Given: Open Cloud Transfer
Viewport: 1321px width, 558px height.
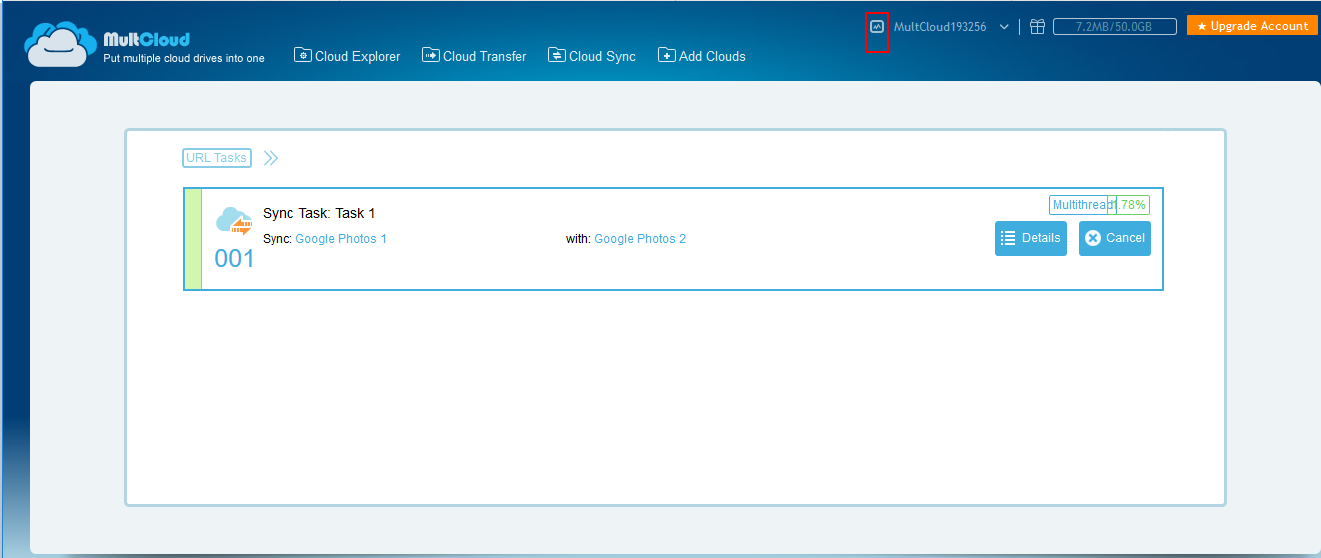Looking at the screenshot, I should pos(474,56).
